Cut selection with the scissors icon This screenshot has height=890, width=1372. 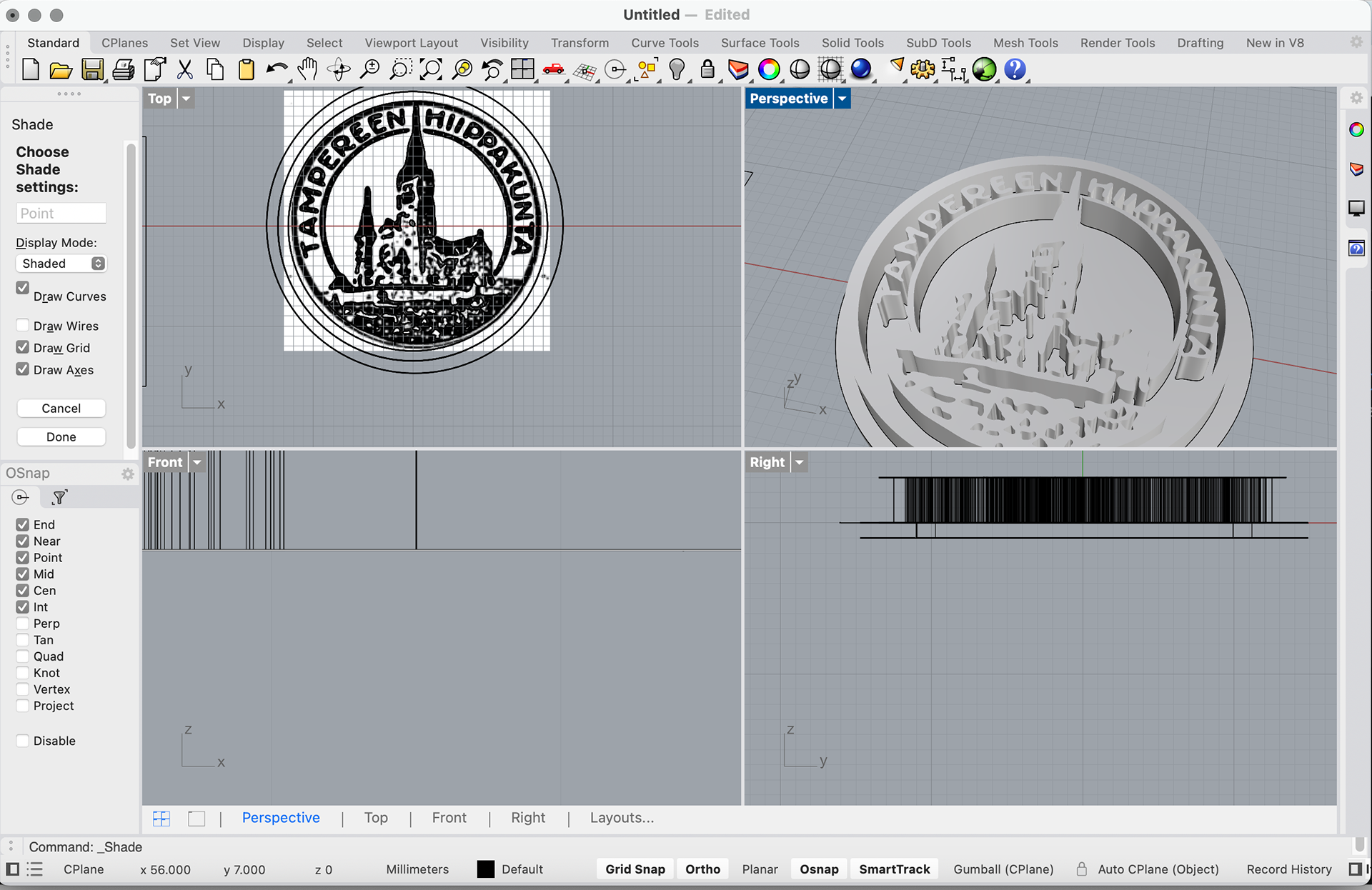(x=185, y=69)
